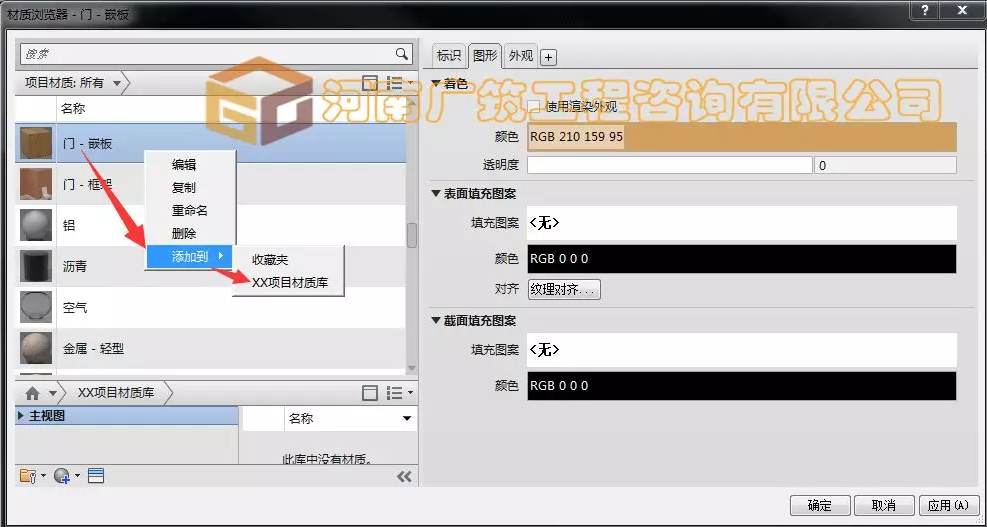Select 沥青 material name
This screenshot has height=527, width=987.
(x=74, y=266)
